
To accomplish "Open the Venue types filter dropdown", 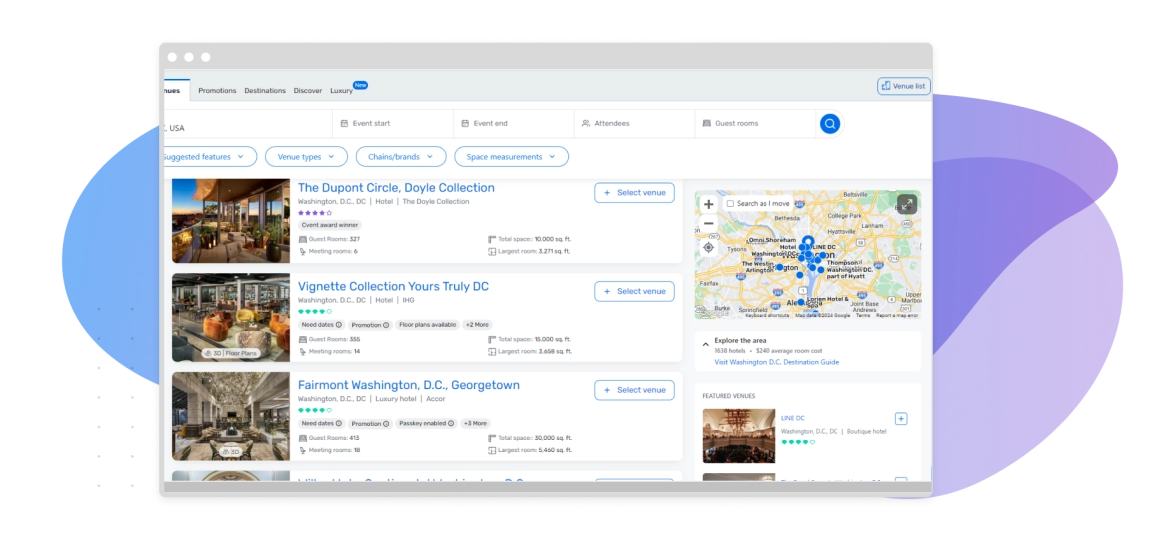I will [306, 157].
